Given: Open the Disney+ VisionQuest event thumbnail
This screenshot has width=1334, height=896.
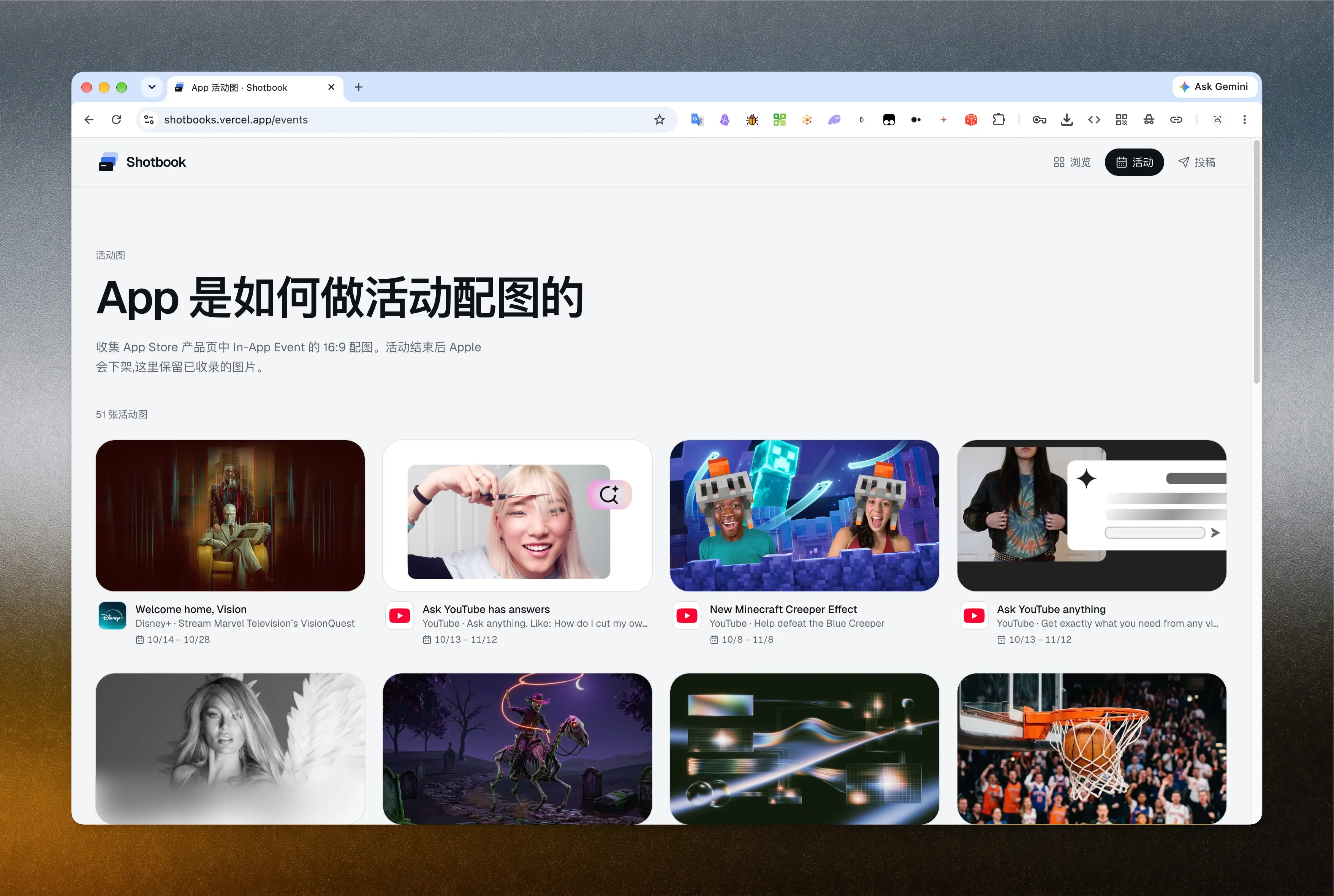Looking at the screenshot, I should [230, 515].
